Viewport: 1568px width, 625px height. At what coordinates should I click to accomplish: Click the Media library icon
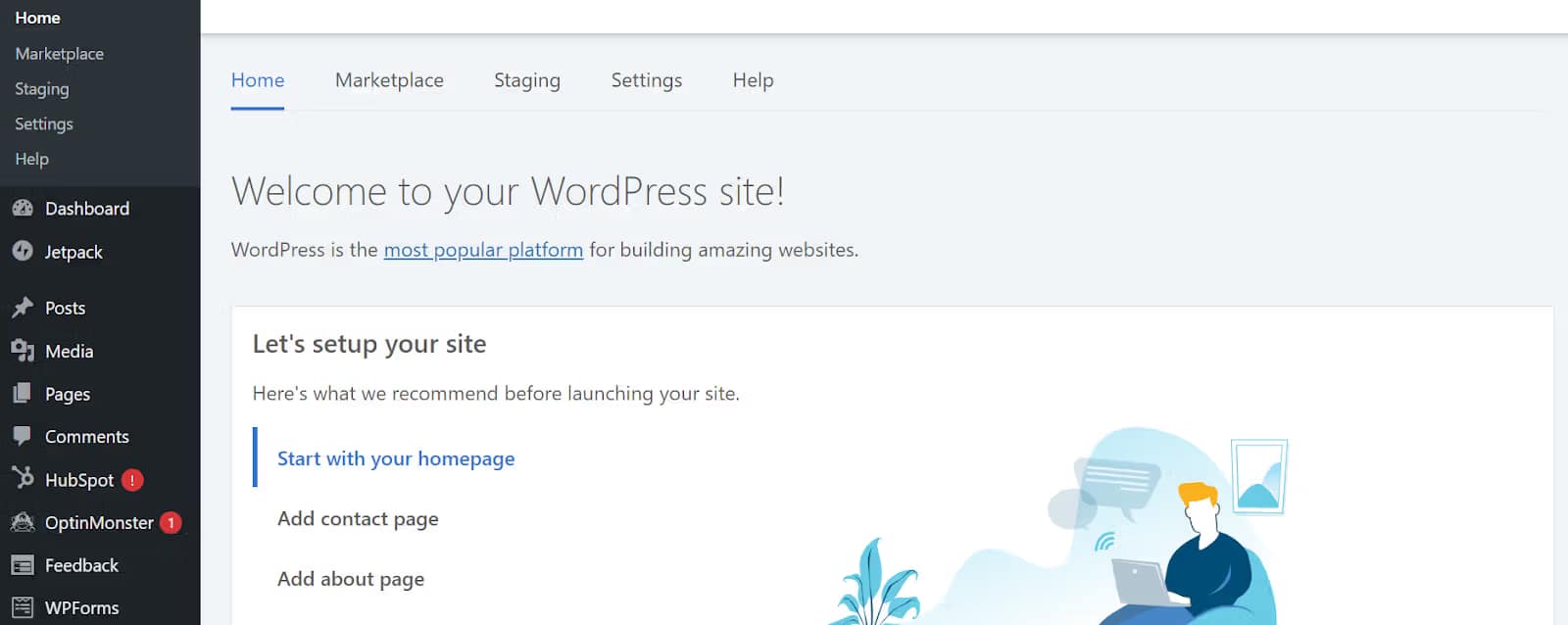[22, 351]
